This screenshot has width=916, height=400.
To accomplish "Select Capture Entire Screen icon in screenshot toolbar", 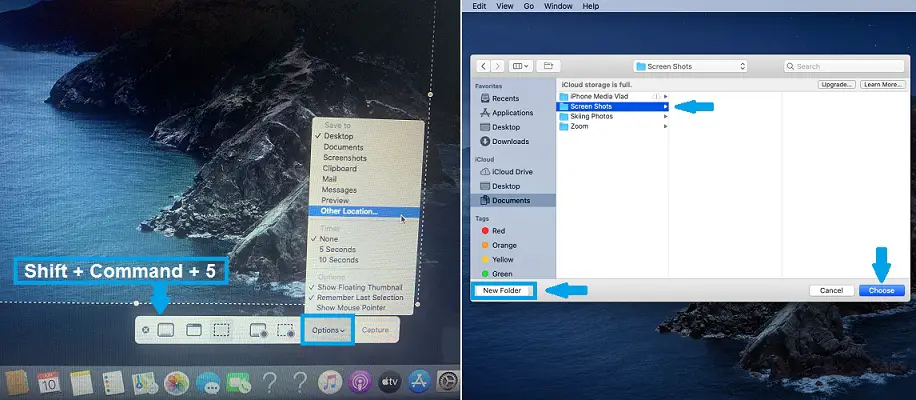I will point(167,330).
